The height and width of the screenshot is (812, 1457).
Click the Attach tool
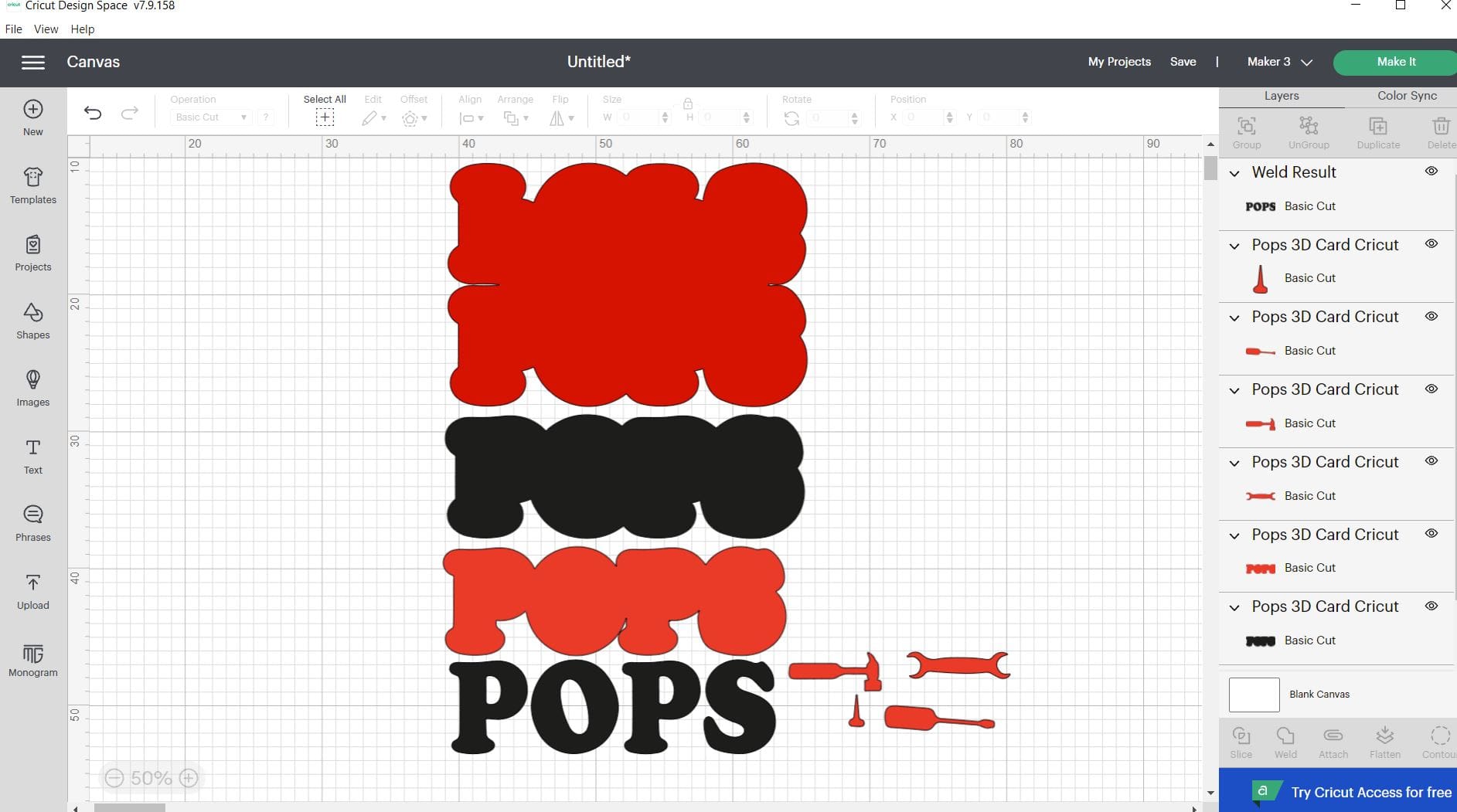[x=1333, y=742]
